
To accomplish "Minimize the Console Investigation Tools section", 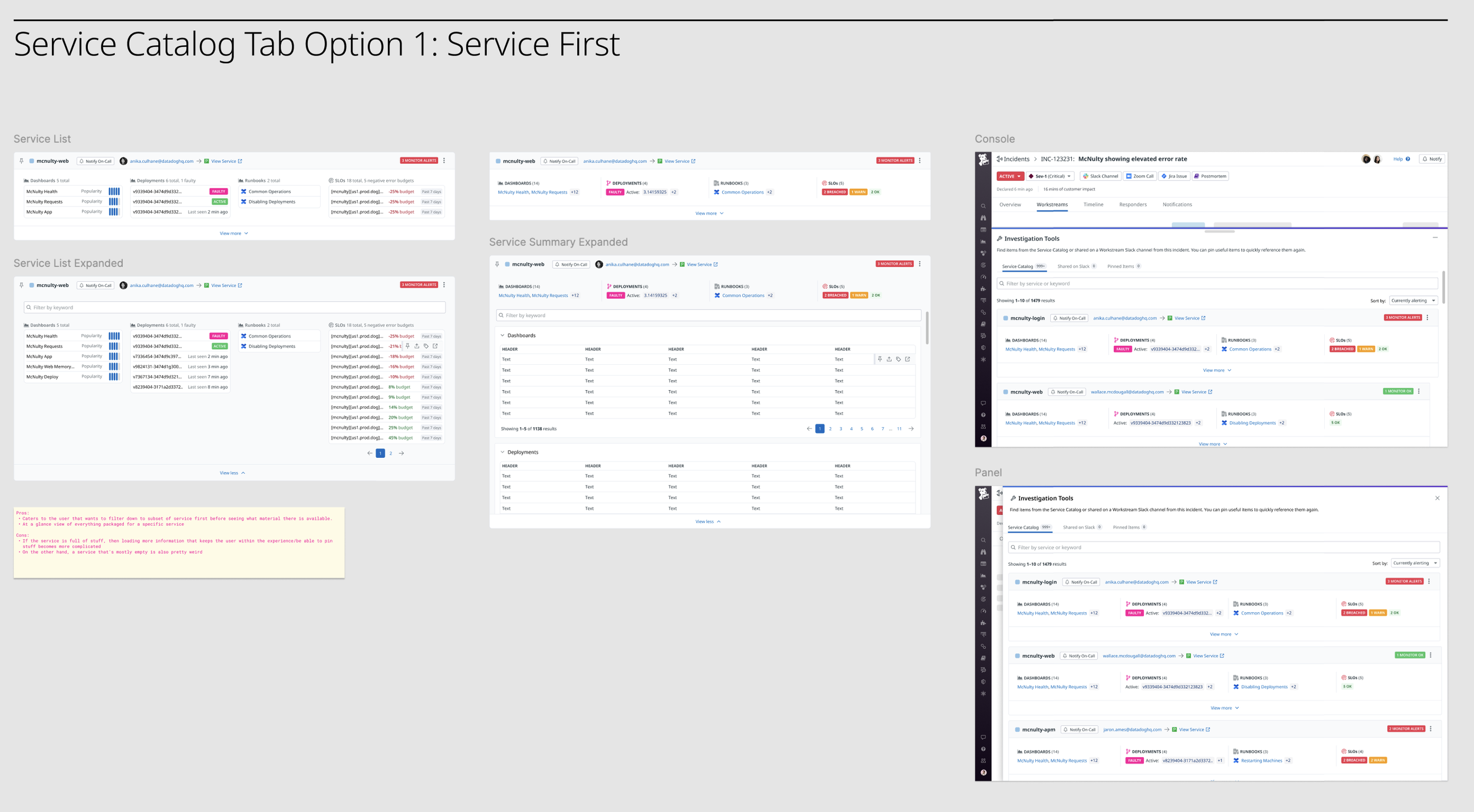I will tap(1434, 238).
